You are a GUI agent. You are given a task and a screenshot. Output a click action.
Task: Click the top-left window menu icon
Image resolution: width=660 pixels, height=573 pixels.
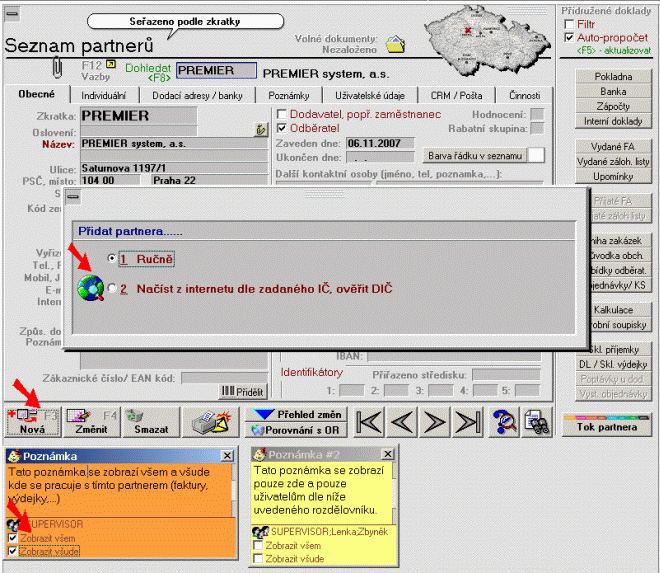pos(12,13)
